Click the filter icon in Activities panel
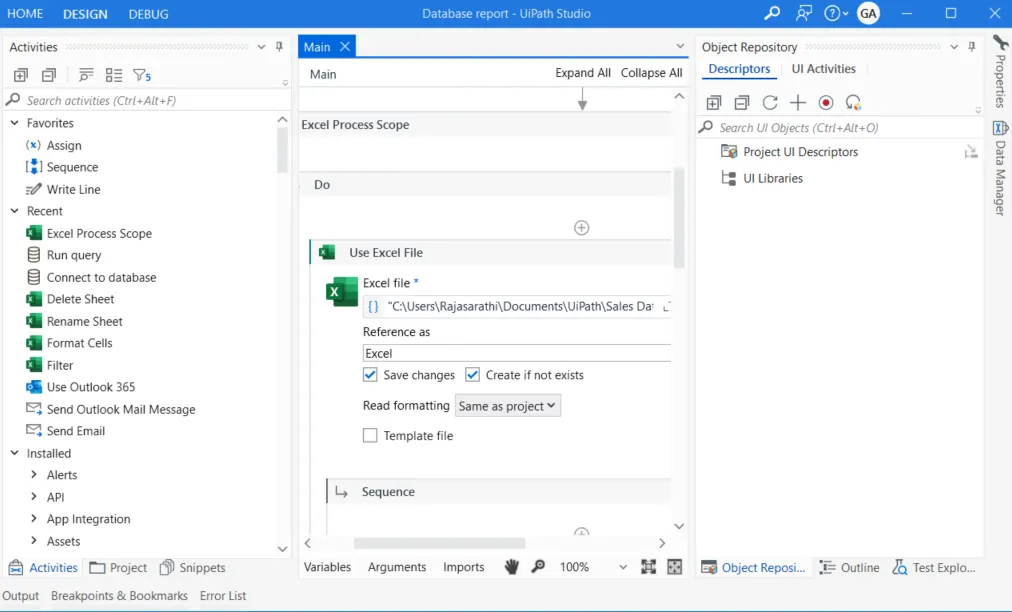This screenshot has width=1012, height=612. [x=141, y=76]
